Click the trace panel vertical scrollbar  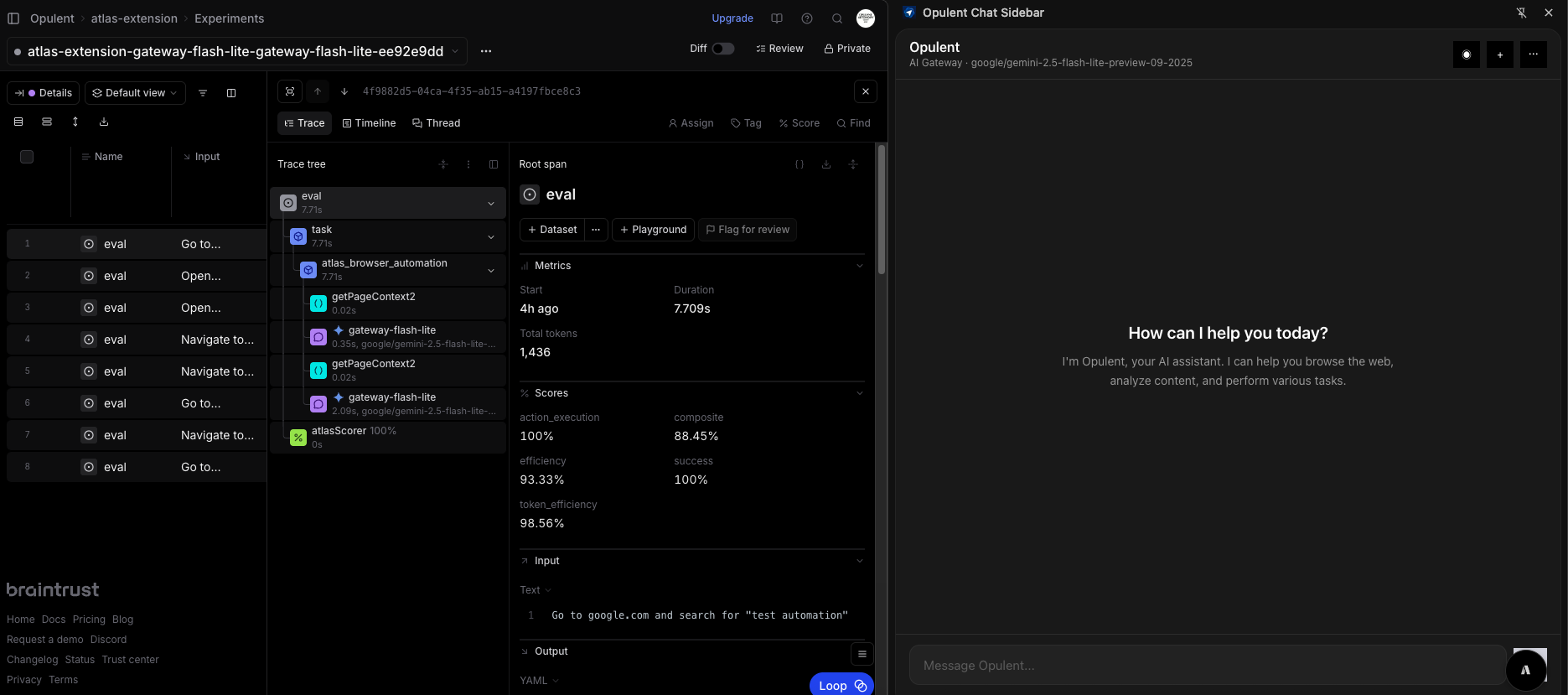pyautogui.click(x=882, y=210)
